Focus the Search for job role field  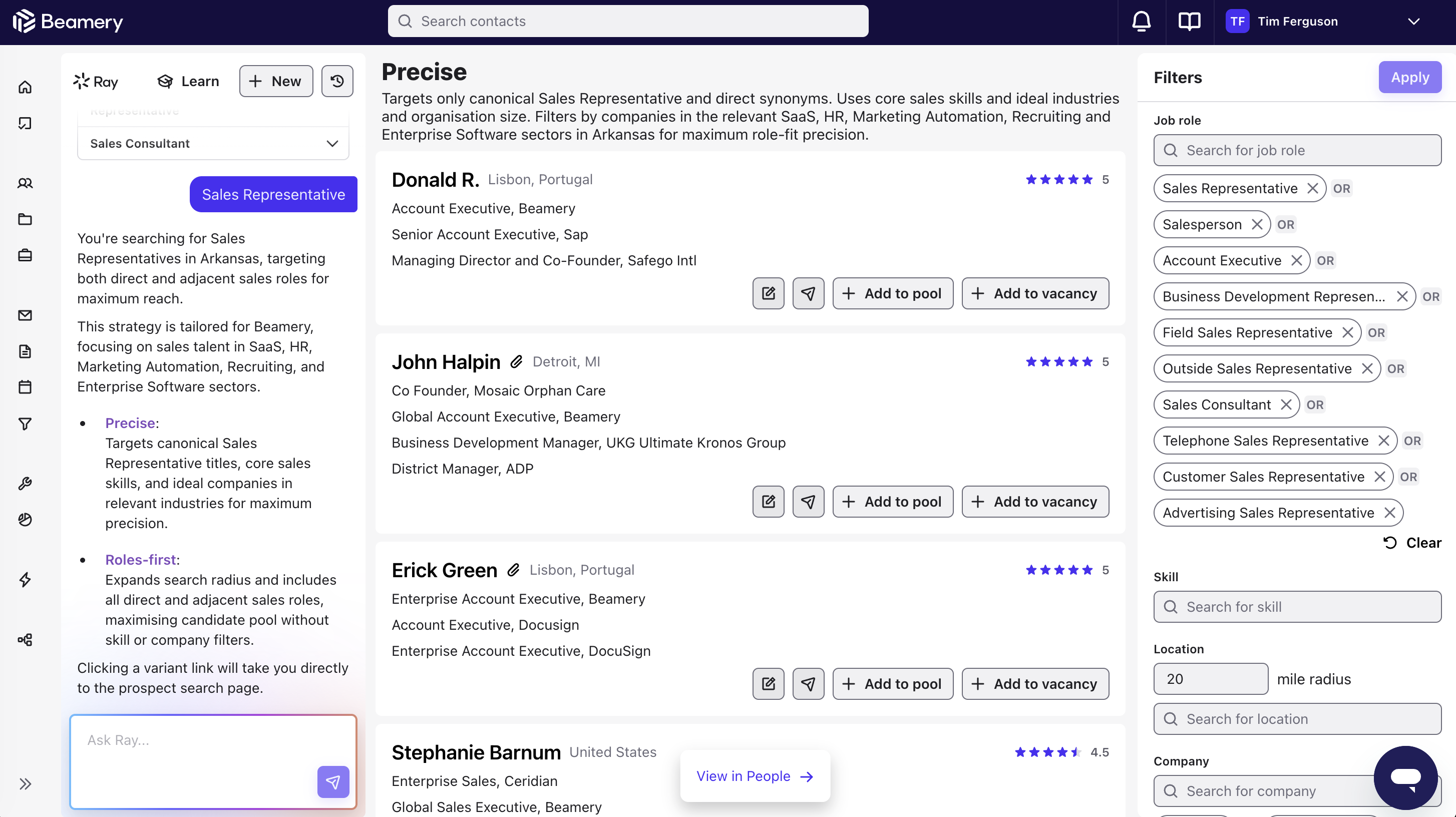click(1297, 150)
